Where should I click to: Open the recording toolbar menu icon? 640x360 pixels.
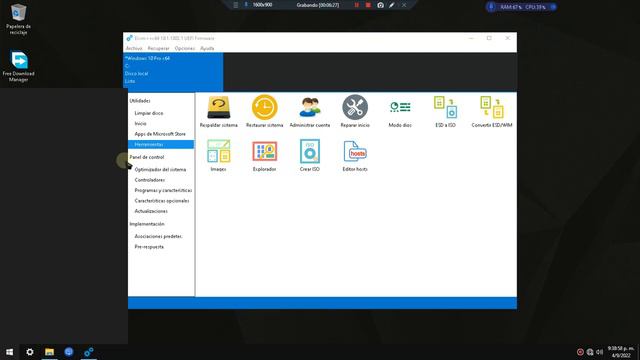pyautogui.click(x=236, y=5)
